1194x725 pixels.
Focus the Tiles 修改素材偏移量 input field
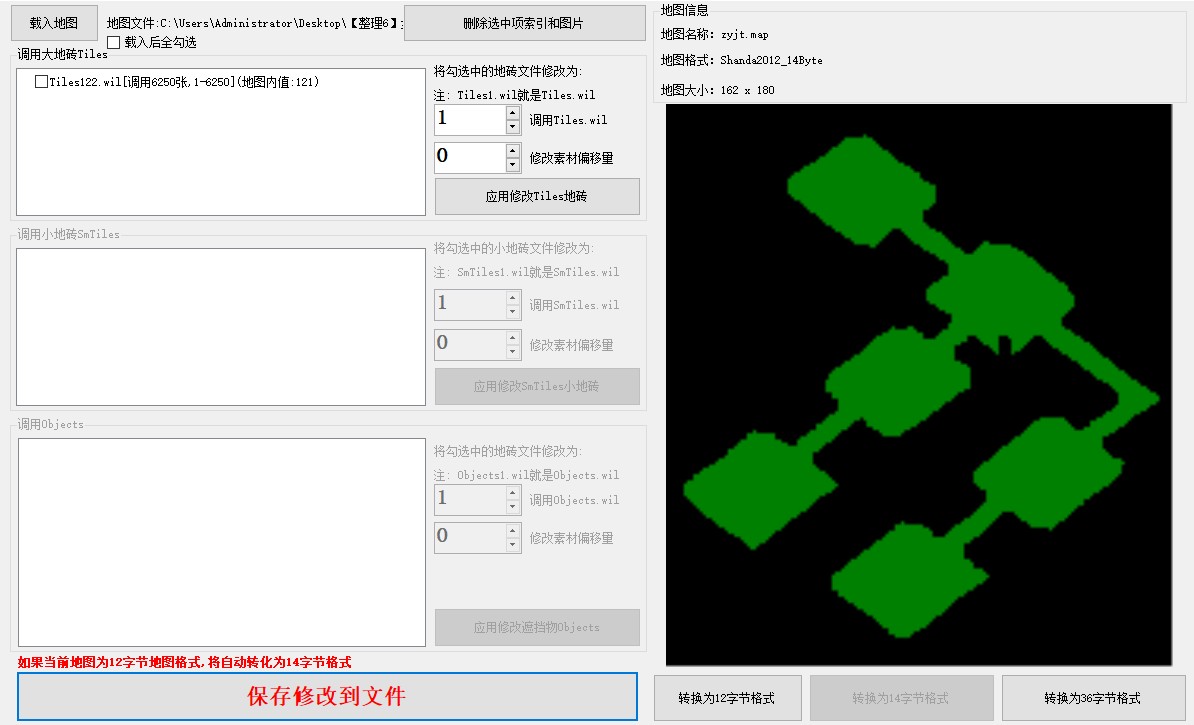(x=468, y=157)
